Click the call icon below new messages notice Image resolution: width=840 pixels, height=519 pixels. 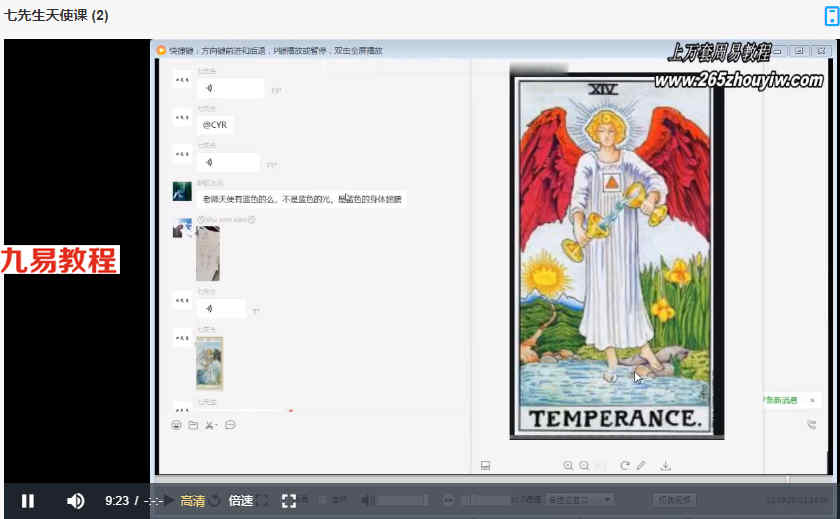click(x=812, y=425)
